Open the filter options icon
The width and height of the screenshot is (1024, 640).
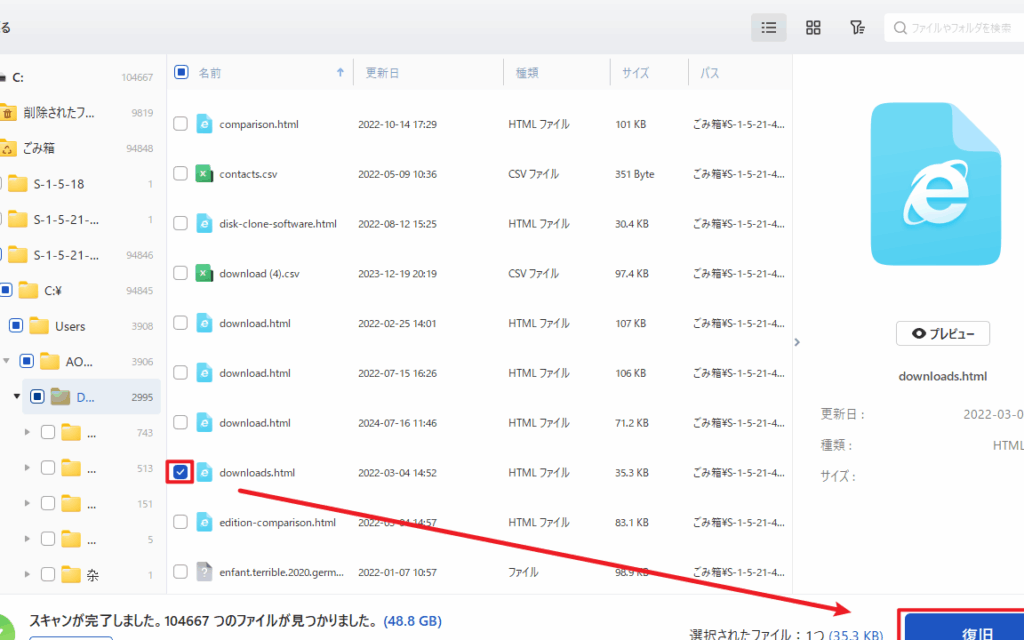pos(857,28)
